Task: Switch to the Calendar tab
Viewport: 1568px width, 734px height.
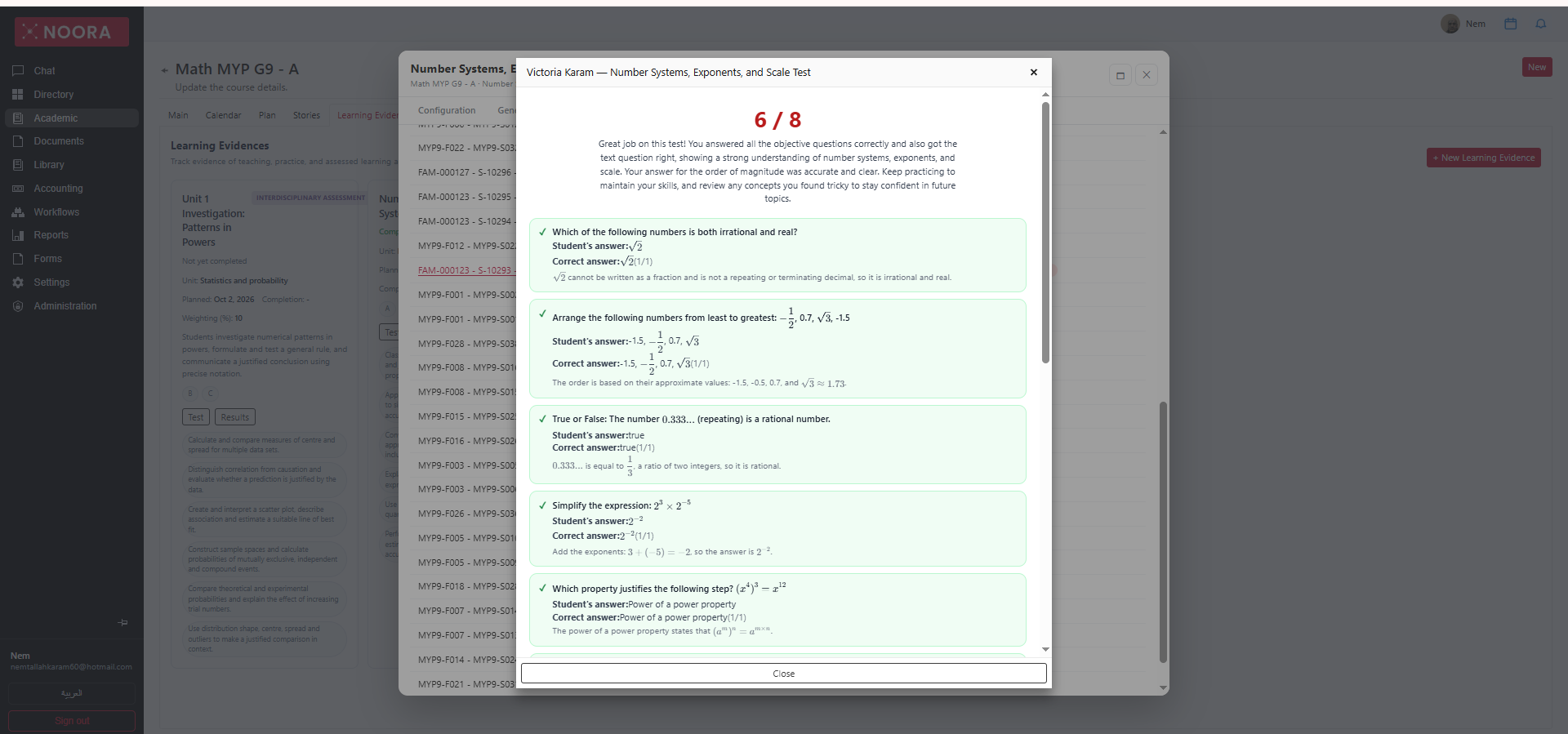Action: tap(223, 116)
